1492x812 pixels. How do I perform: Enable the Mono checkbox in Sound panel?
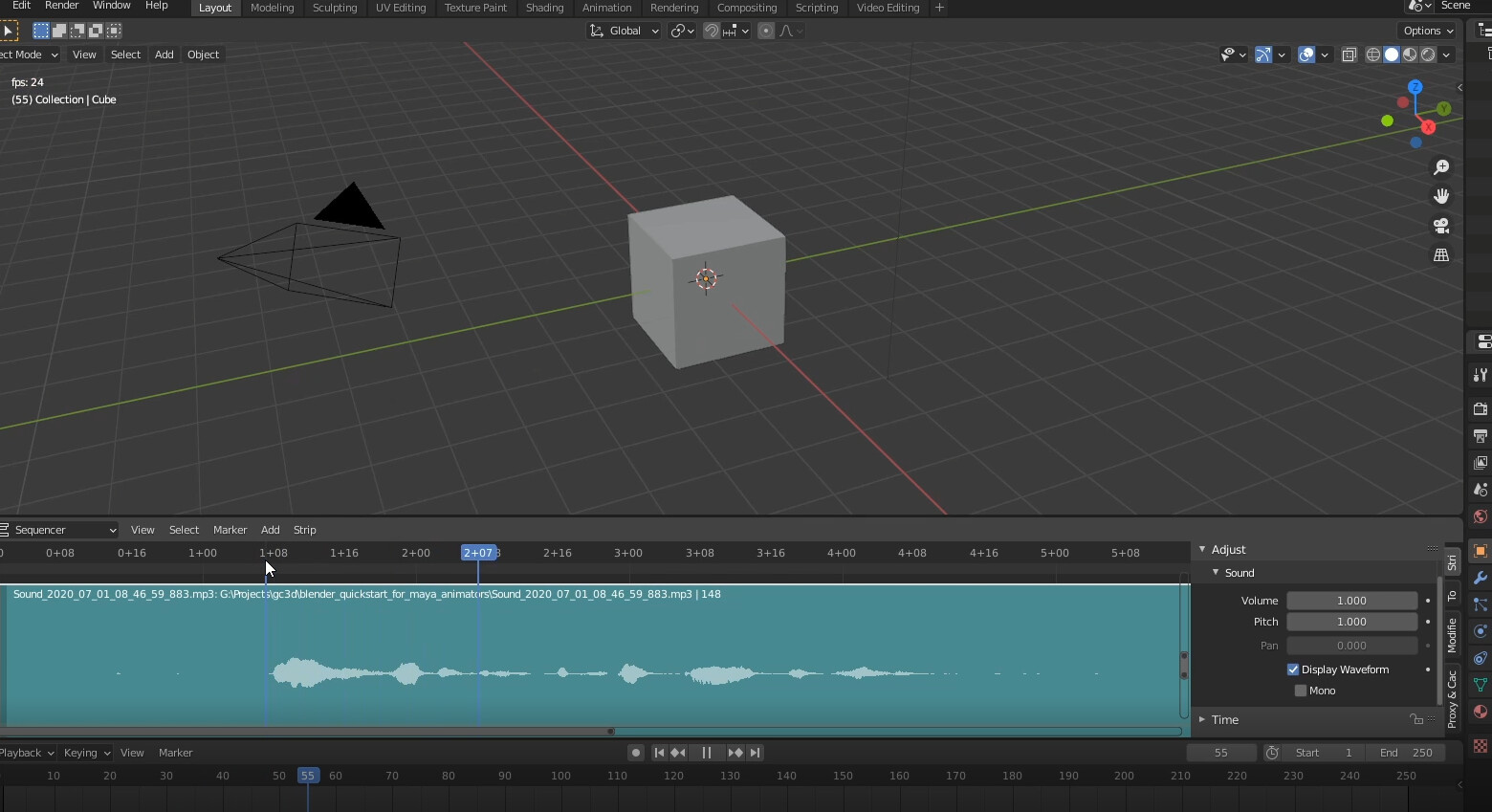coord(1301,691)
